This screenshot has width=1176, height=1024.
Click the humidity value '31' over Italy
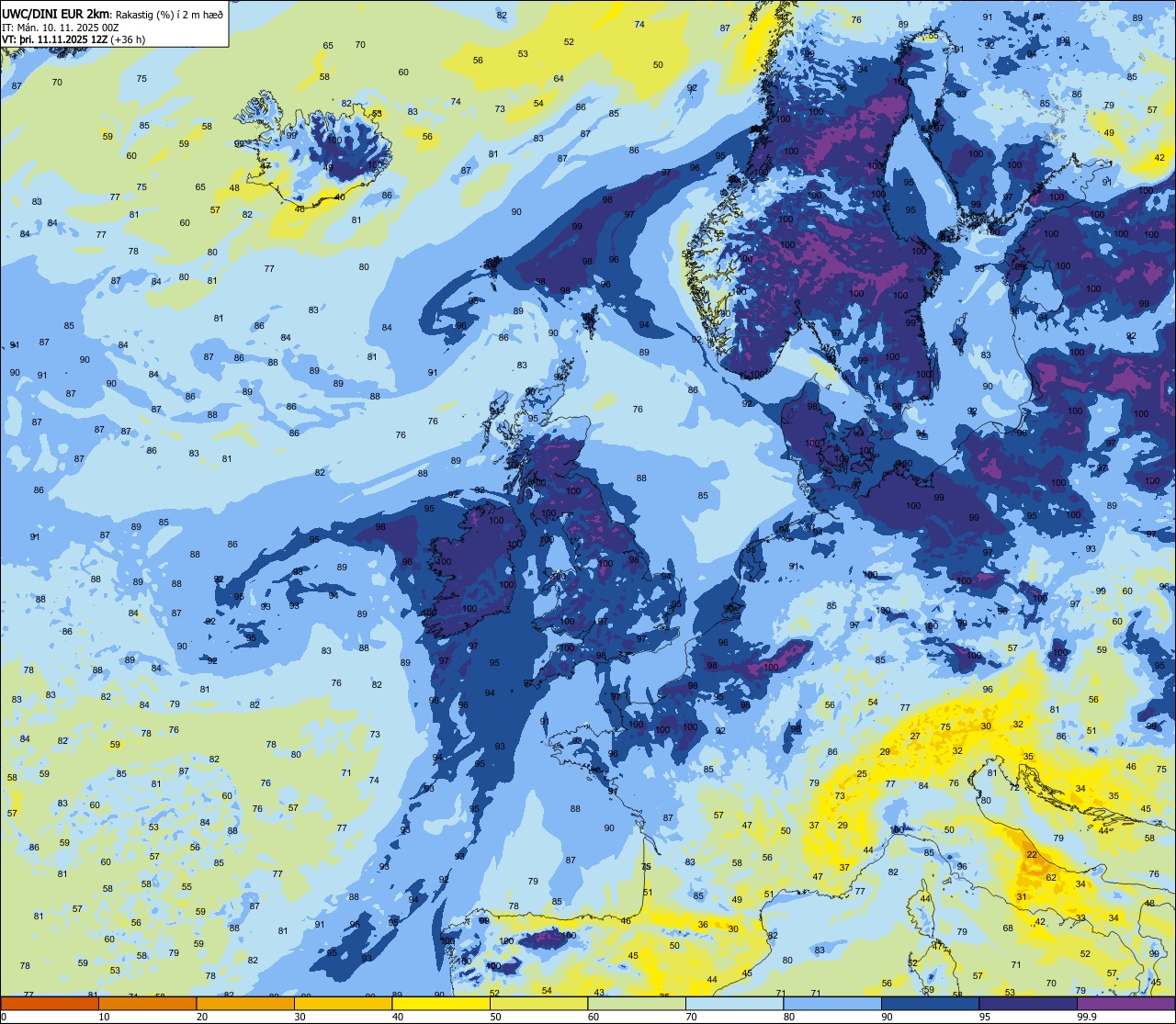click(x=1021, y=897)
